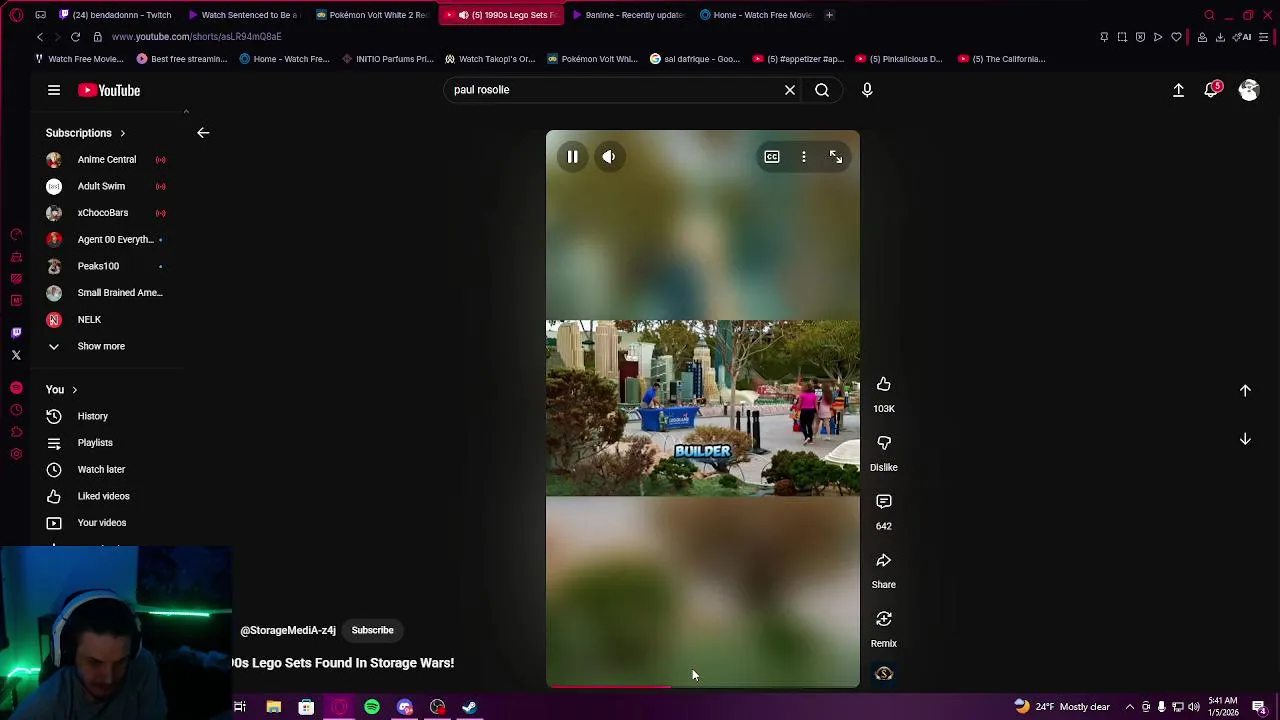The height and width of the screenshot is (720, 1280).
Task: Open Small Brained American channel
Action: tap(107, 293)
